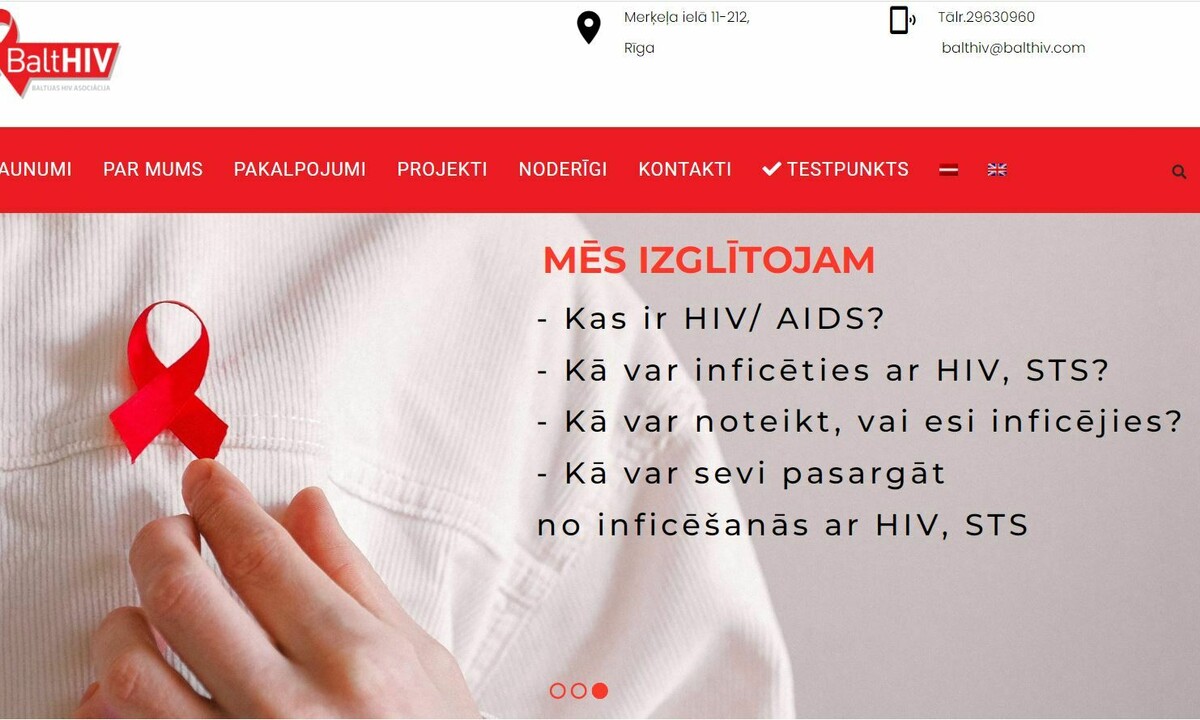Open the PAKALPOJUMI menu
Screen dimensions: 1200x720
point(300,170)
